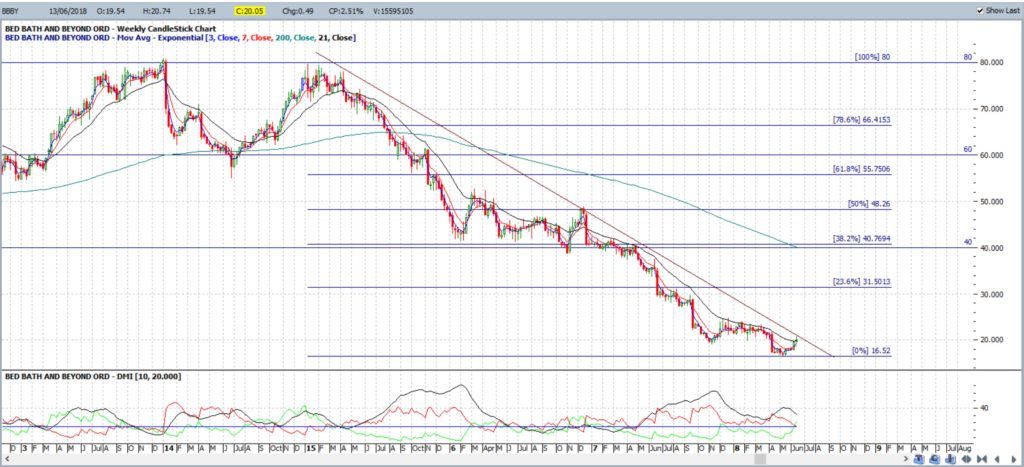Click the open value O:19.54

click(110, 11)
